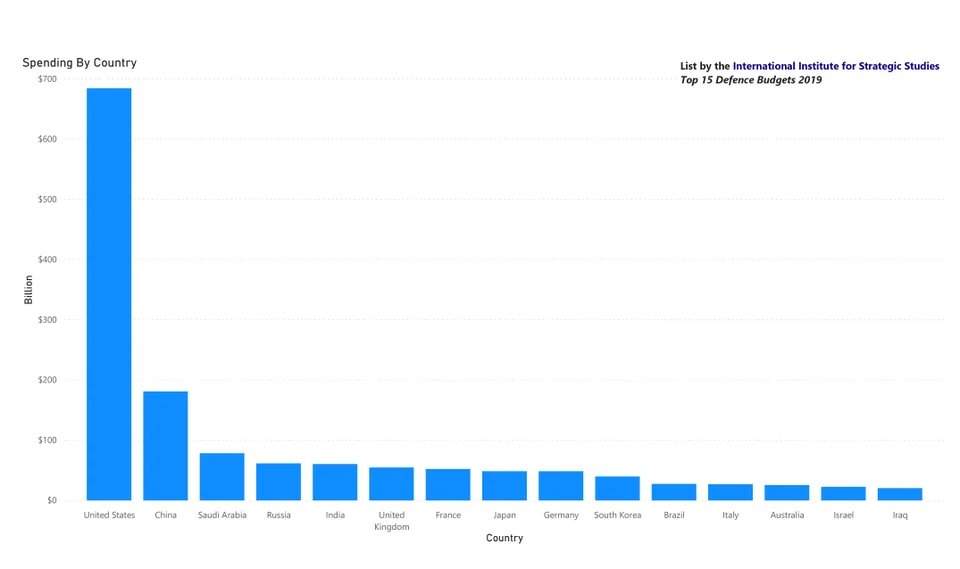The width and height of the screenshot is (960, 569).
Task: Click the 'France' axis label
Action: click(x=448, y=515)
